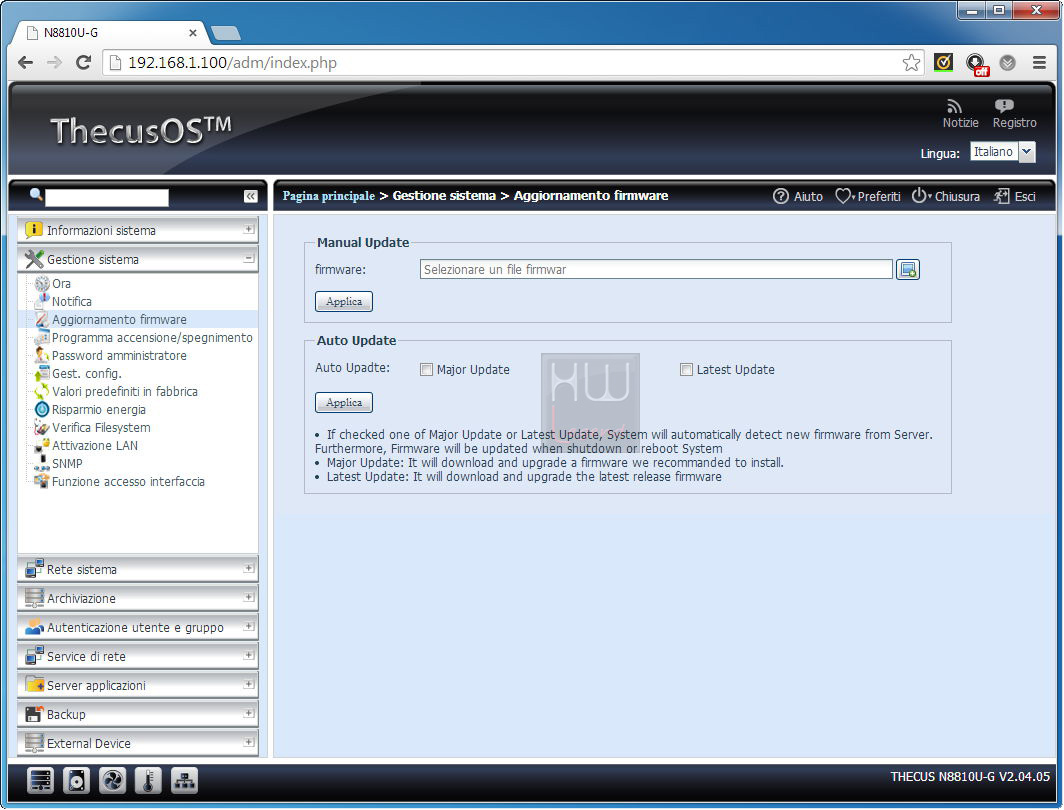Viewport: 1064px width, 810px height.
Task: Select Notifica in the system tree
Action: coord(72,302)
